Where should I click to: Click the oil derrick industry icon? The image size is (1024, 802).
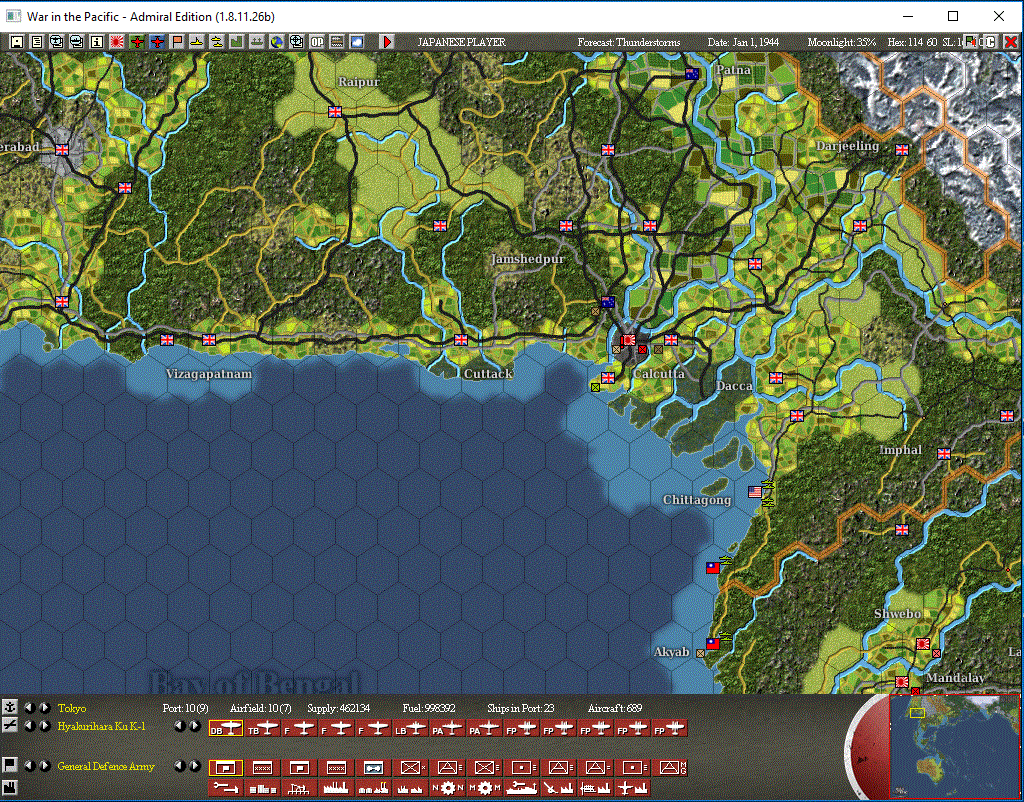coord(300,788)
